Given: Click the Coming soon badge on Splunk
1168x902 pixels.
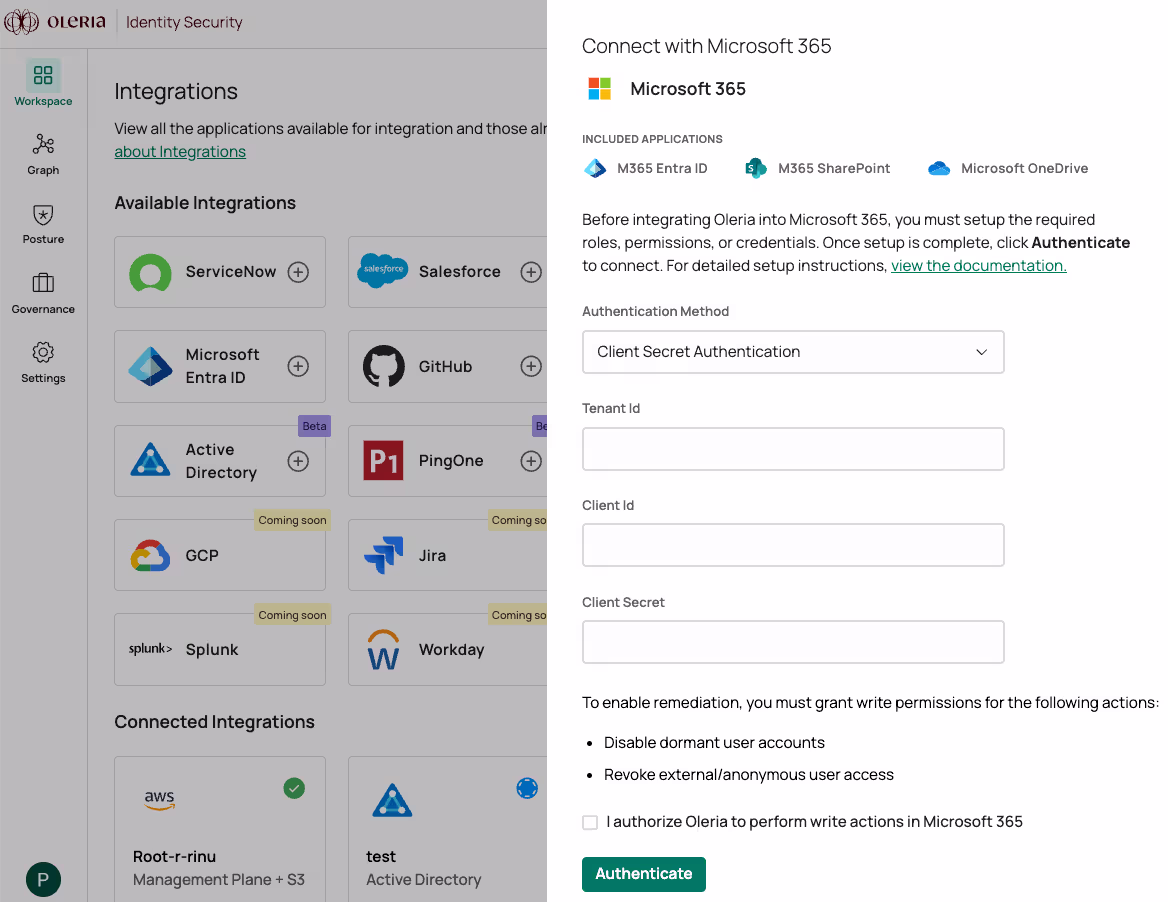Looking at the screenshot, I should [x=292, y=615].
